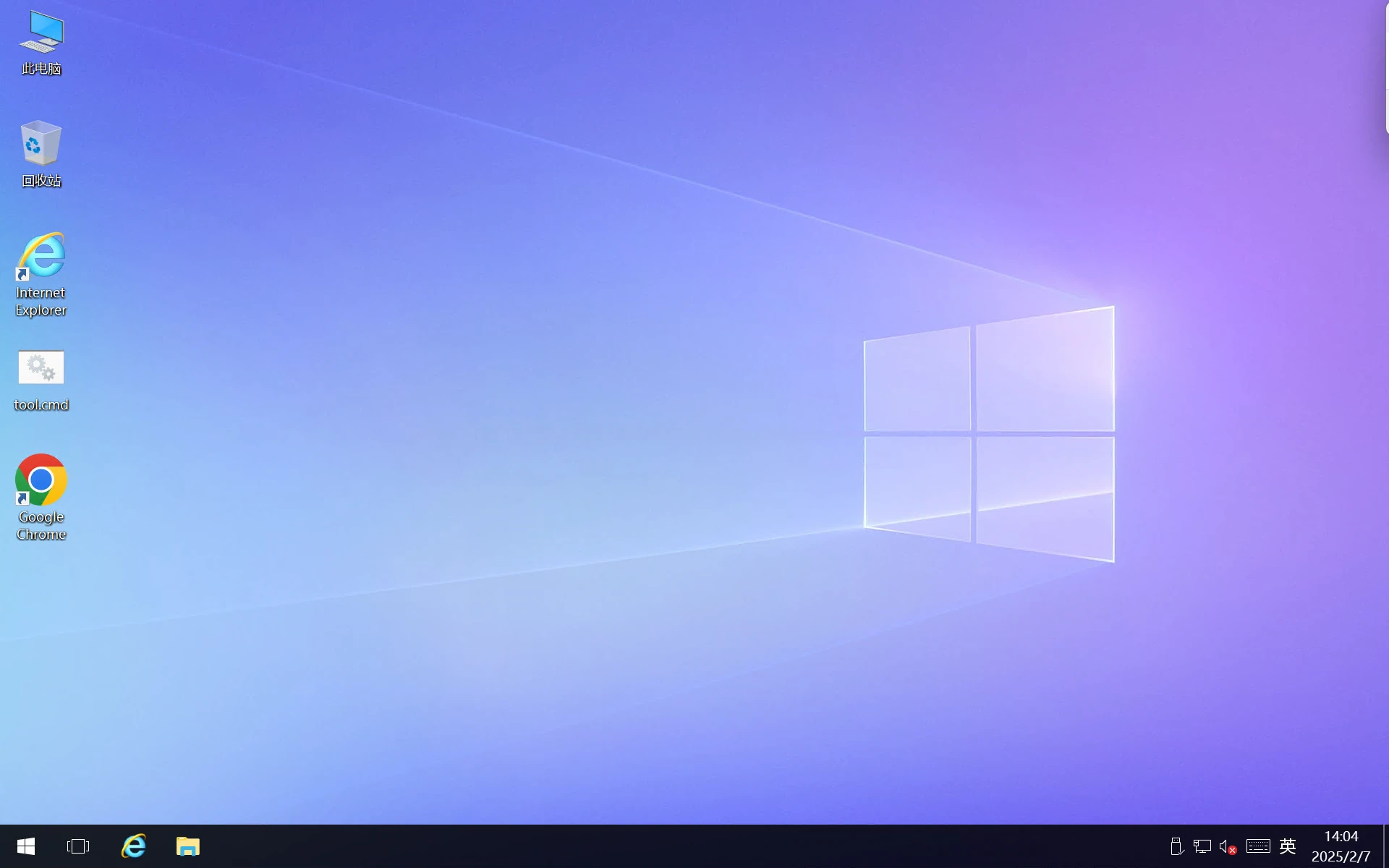The image size is (1389, 868).
Task: Open the network status tray icon
Action: 1202,846
